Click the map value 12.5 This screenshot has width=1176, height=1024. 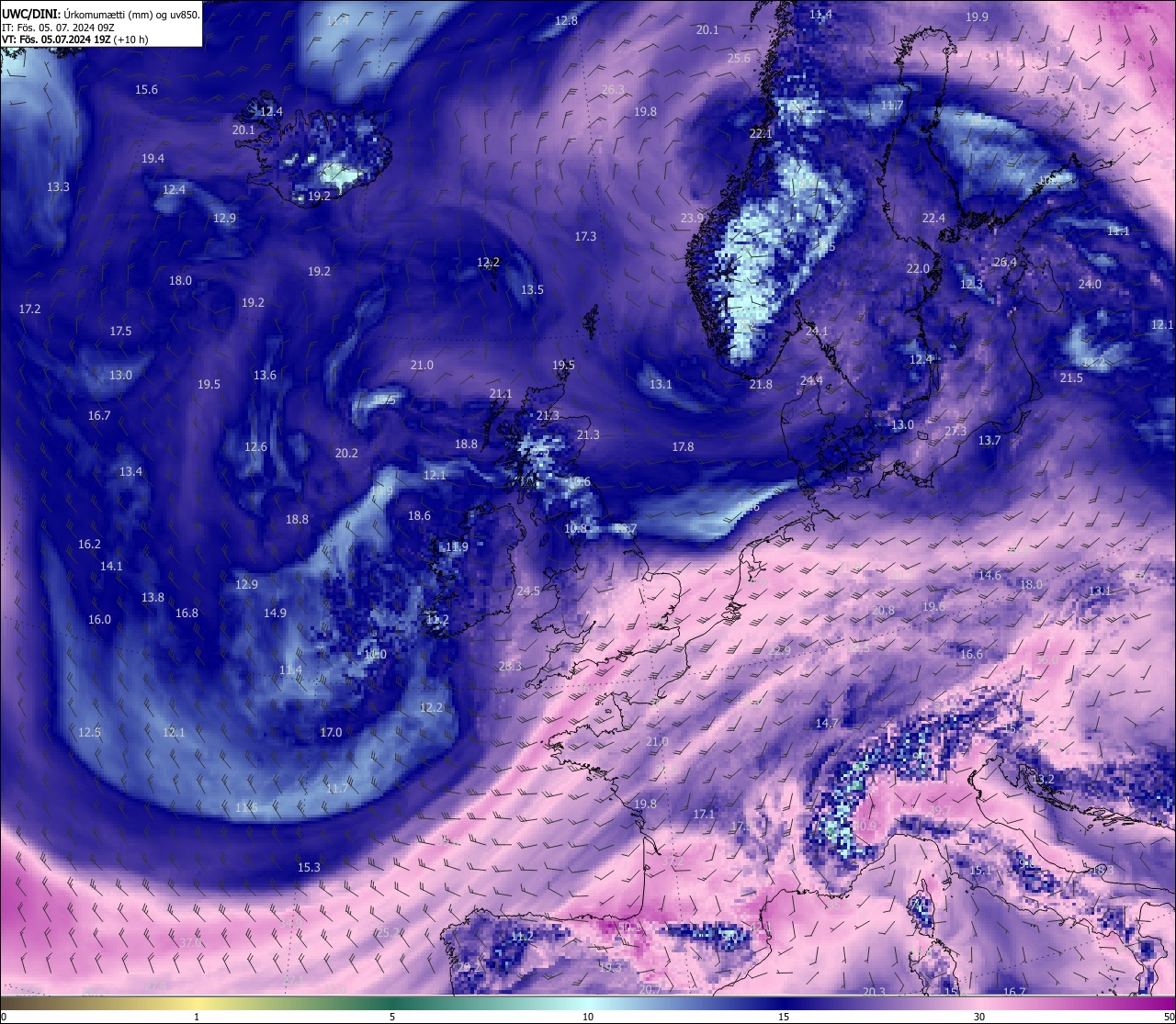pos(89,732)
